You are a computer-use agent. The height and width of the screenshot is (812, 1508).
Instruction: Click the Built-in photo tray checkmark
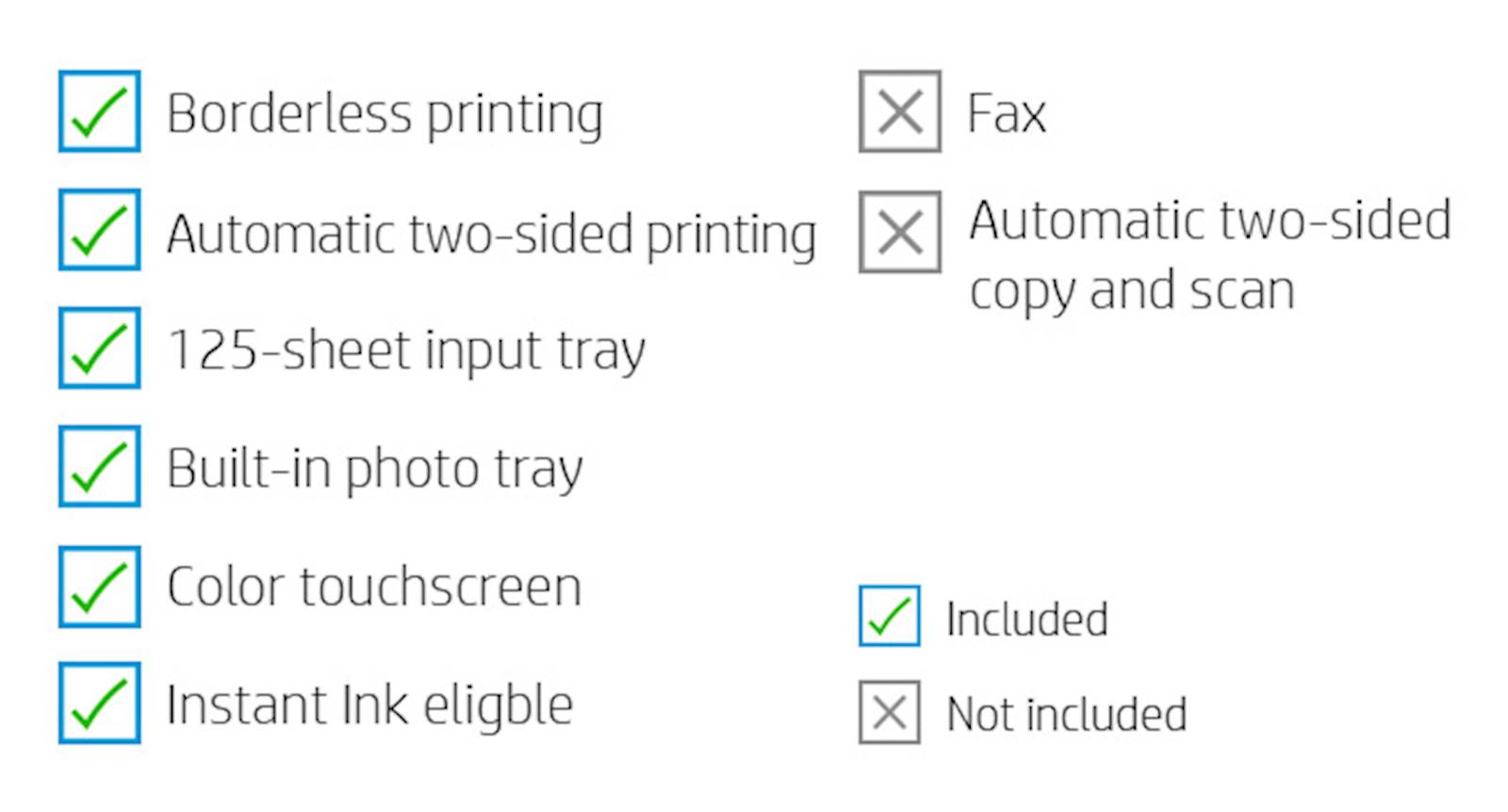(x=99, y=466)
